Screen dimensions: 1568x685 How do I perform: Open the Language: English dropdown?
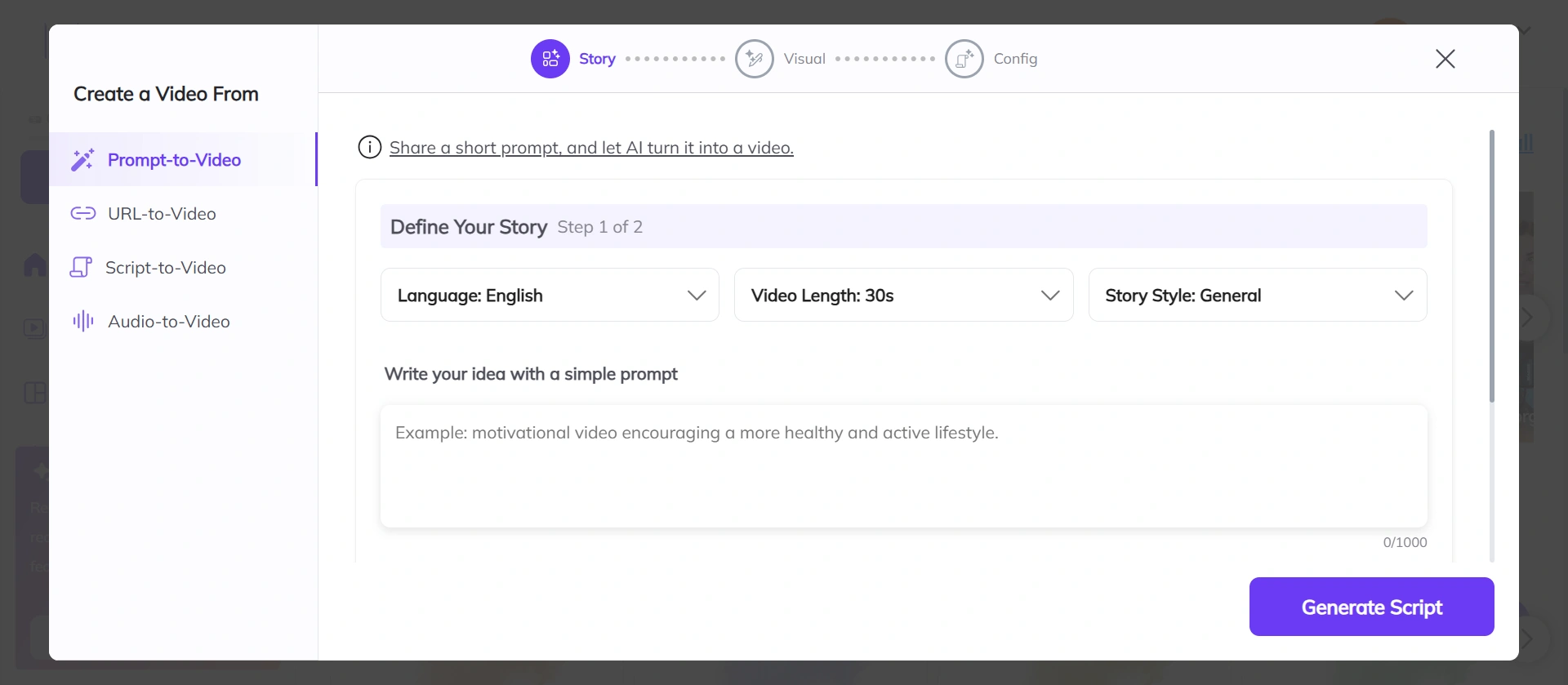pyautogui.click(x=550, y=295)
